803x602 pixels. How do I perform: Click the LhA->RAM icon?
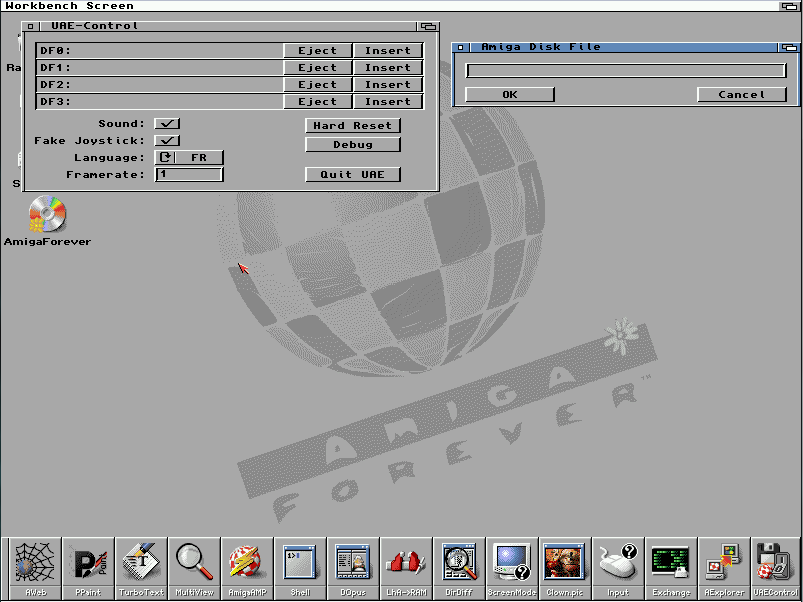pyautogui.click(x=407, y=568)
